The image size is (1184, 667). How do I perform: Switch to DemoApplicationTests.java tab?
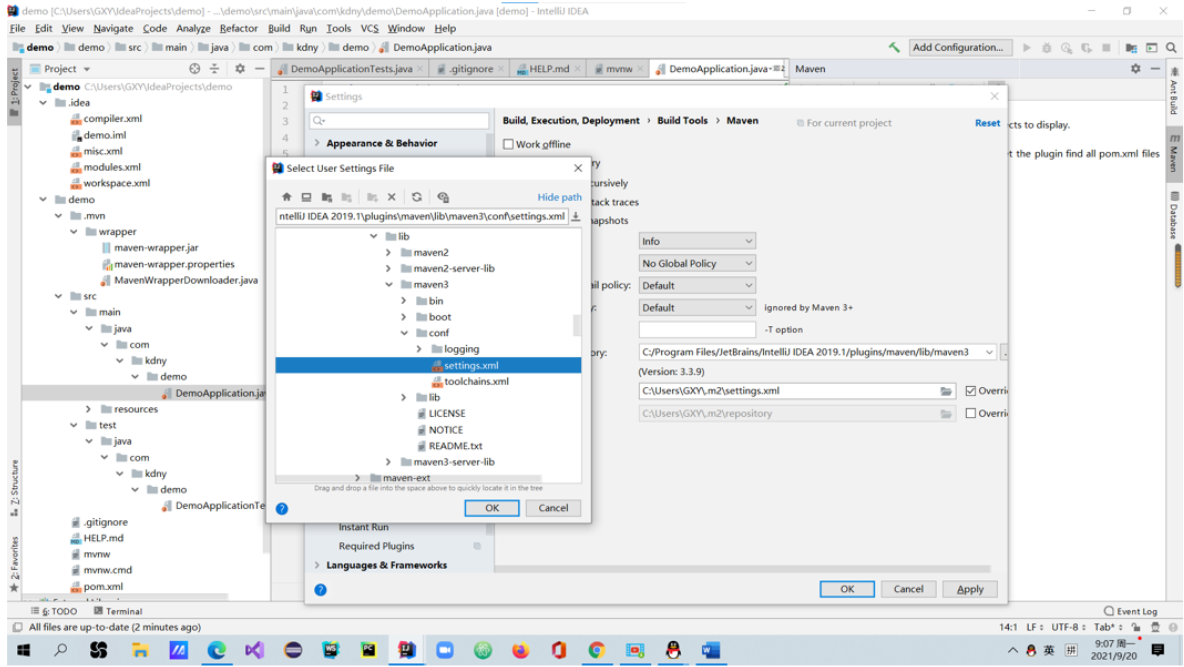pyautogui.click(x=351, y=69)
